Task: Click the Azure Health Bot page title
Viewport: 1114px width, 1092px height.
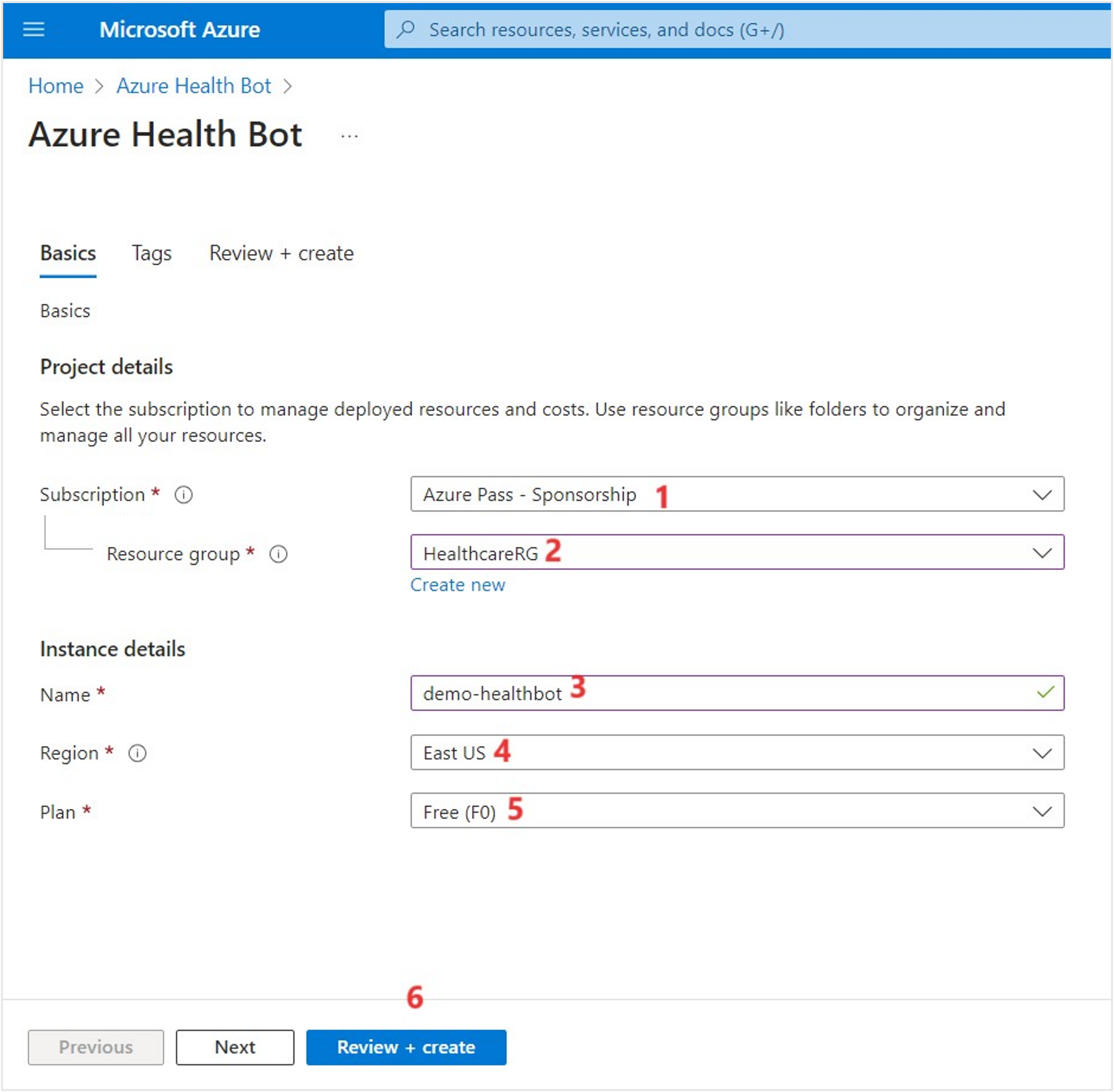Action: pos(165,135)
